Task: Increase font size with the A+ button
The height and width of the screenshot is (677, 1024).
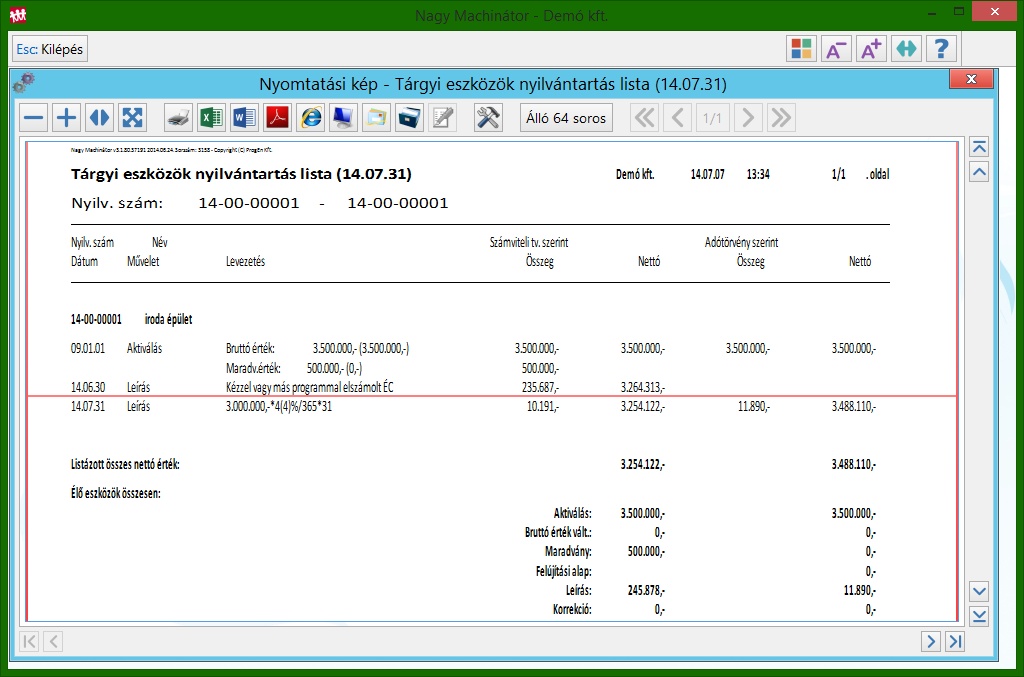Action: (x=870, y=49)
